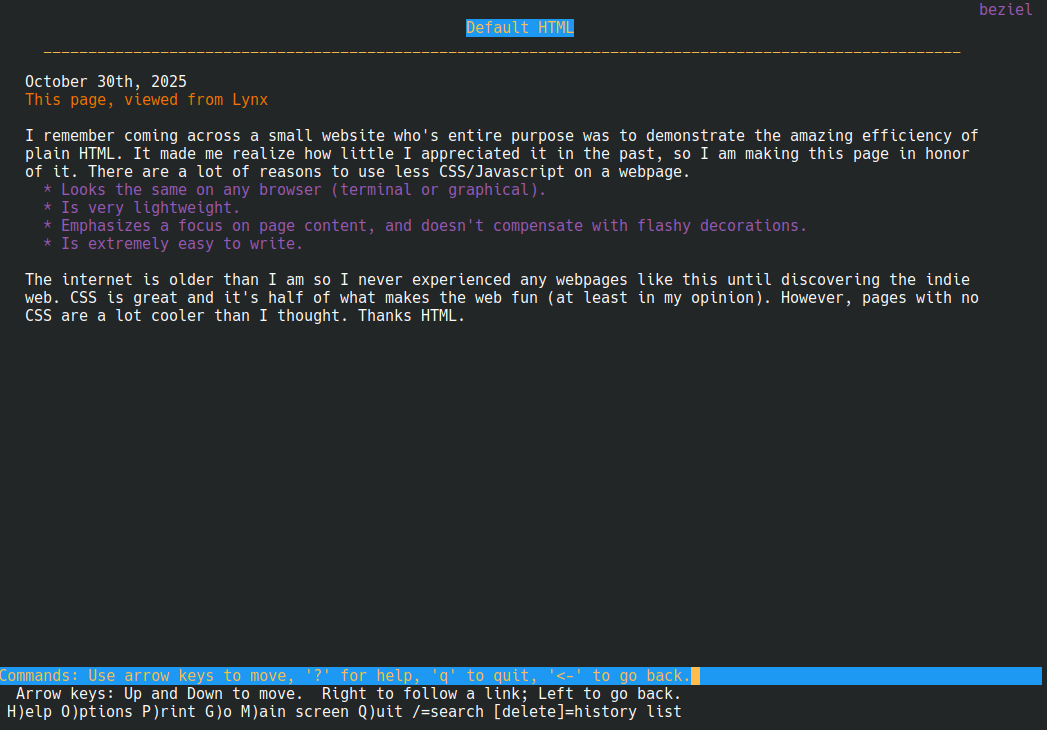This screenshot has width=1047, height=730.
Task: Click the "Arrow keys: Up and Down" help line
Action: coord(348,694)
